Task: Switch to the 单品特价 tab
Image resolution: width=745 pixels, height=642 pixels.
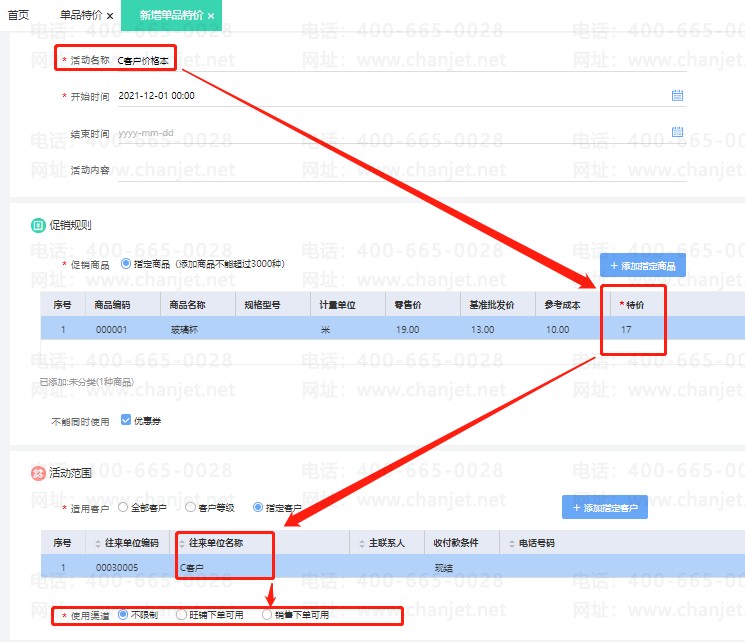Action: [81, 15]
